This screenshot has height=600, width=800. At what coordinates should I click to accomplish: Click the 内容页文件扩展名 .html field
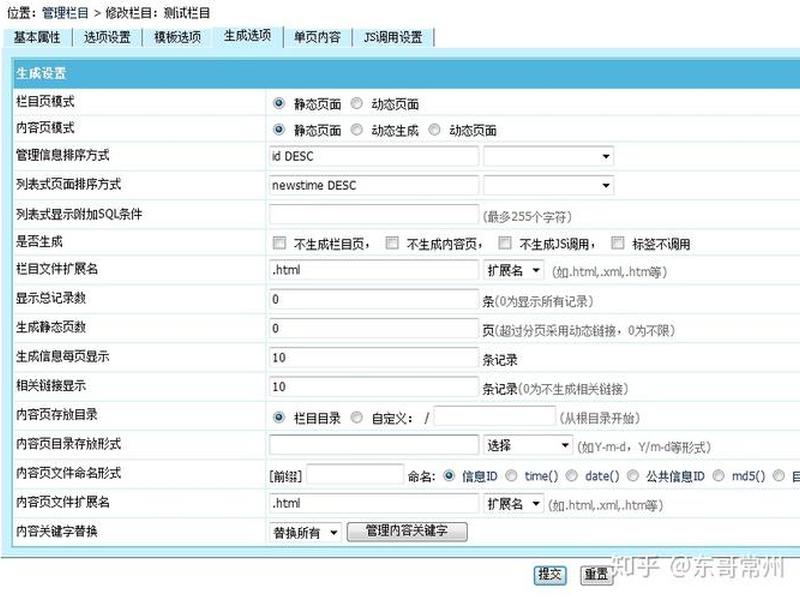tap(373, 503)
